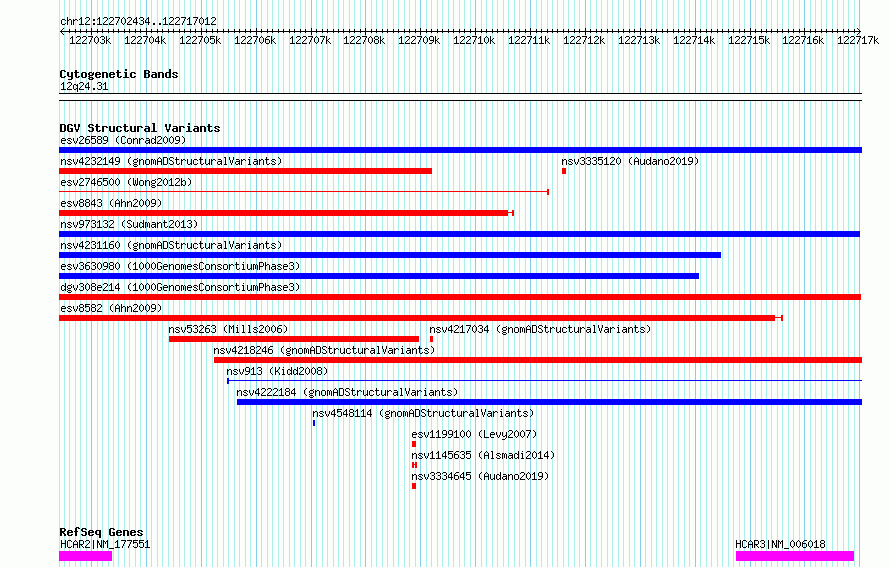Open esv8582 (Ahn2009) variant label
This screenshot has width=890, height=567.
pos(111,308)
